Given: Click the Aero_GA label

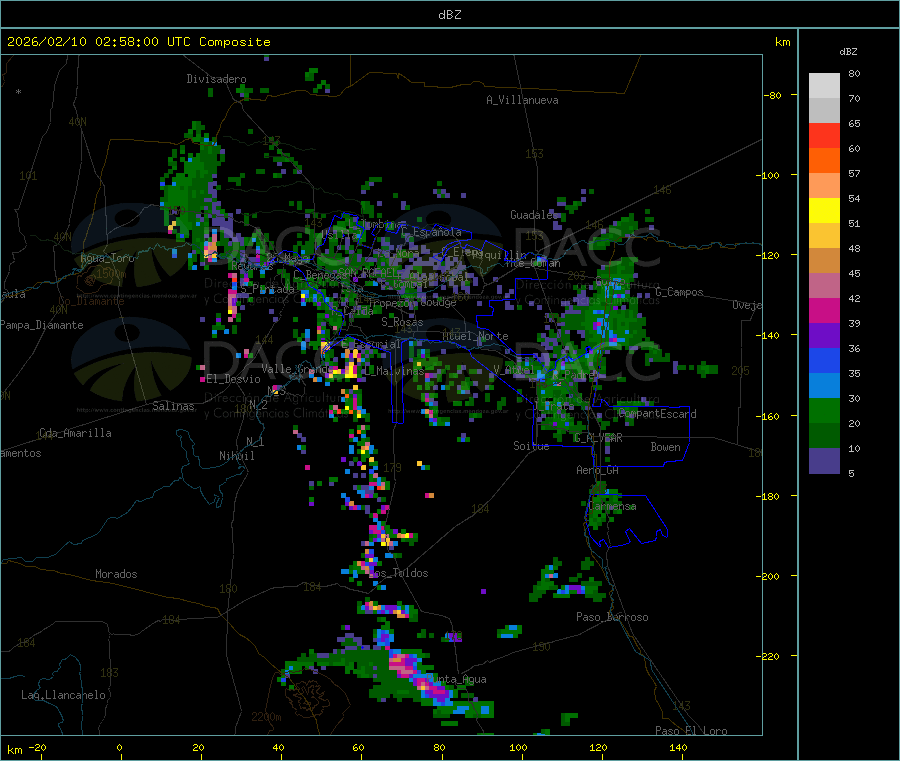Looking at the screenshot, I should pyautogui.click(x=598, y=471).
